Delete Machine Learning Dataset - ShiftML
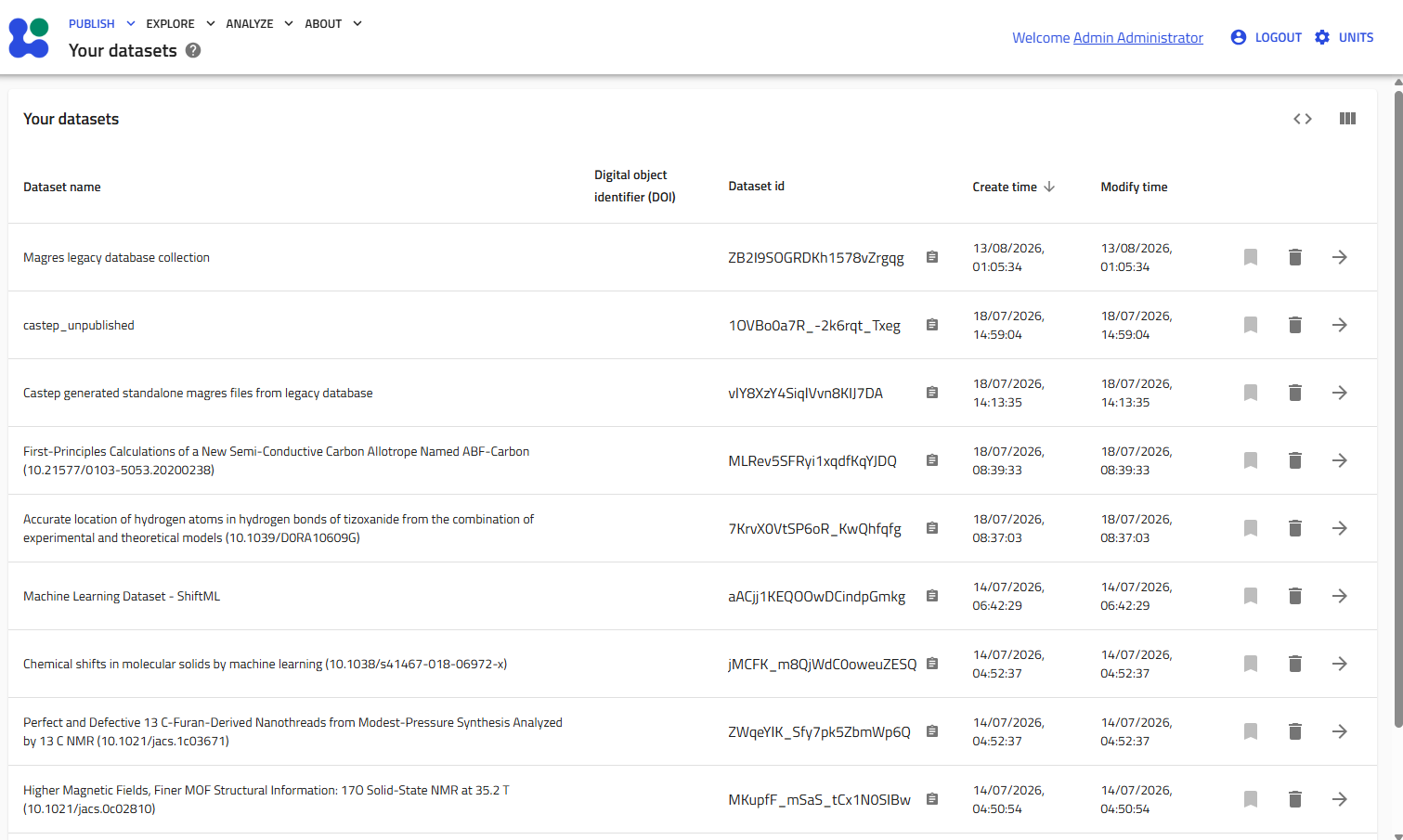The image size is (1403, 840). (x=1295, y=596)
